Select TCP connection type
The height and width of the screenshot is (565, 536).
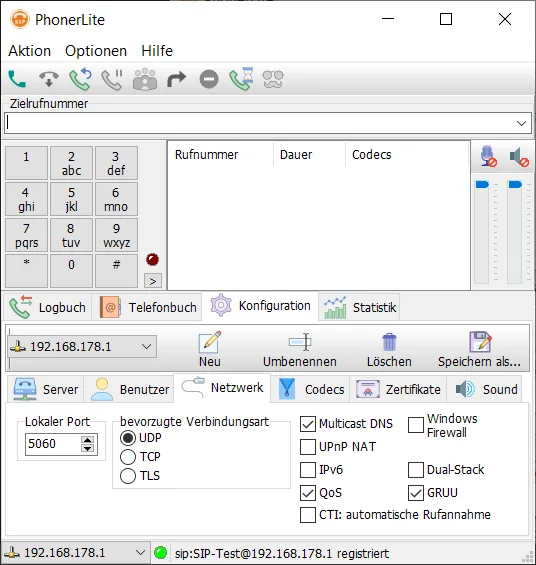coord(128,457)
